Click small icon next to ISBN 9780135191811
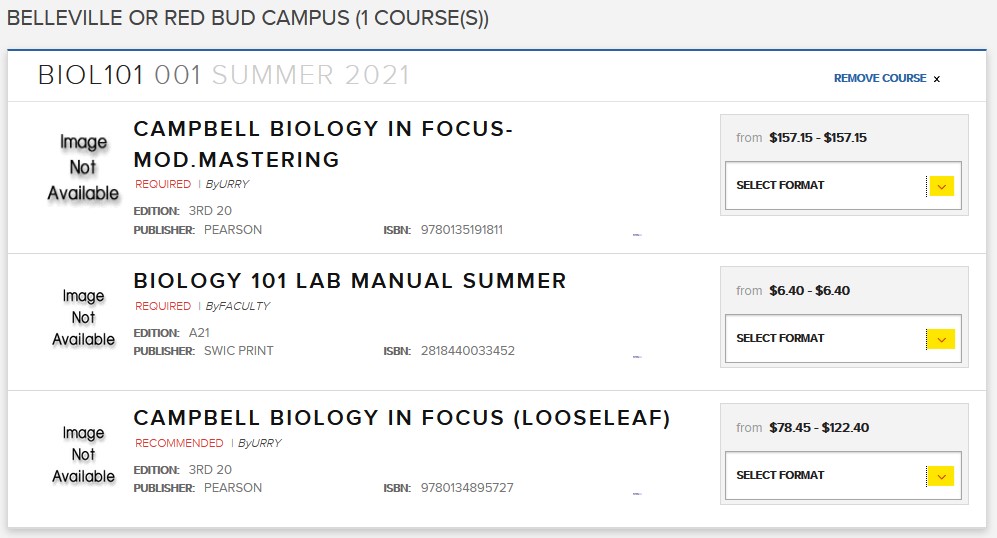The width and height of the screenshot is (997, 538). (637, 235)
